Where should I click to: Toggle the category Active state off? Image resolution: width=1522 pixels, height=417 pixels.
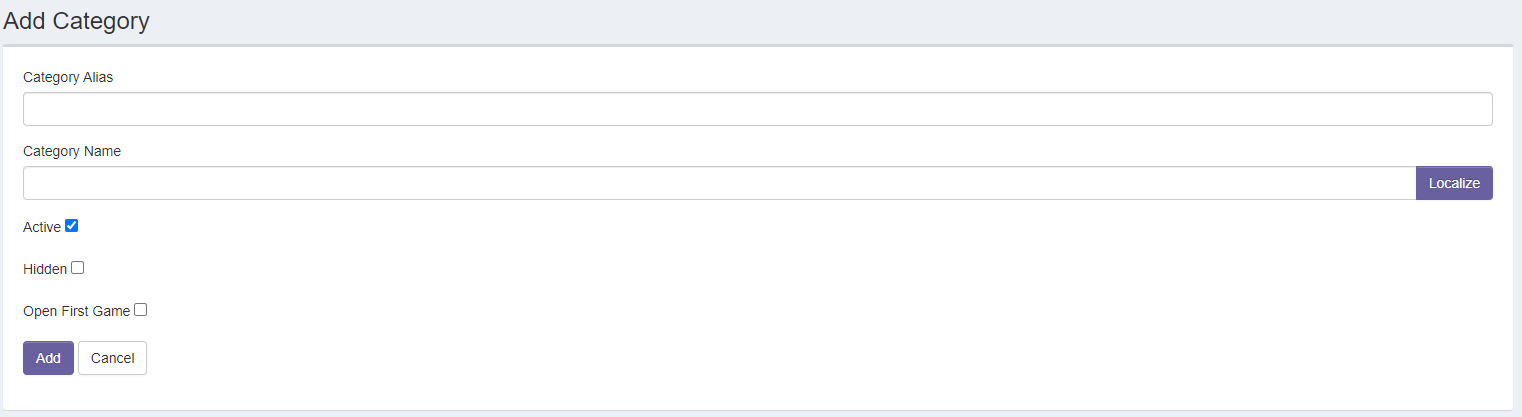(71, 226)
